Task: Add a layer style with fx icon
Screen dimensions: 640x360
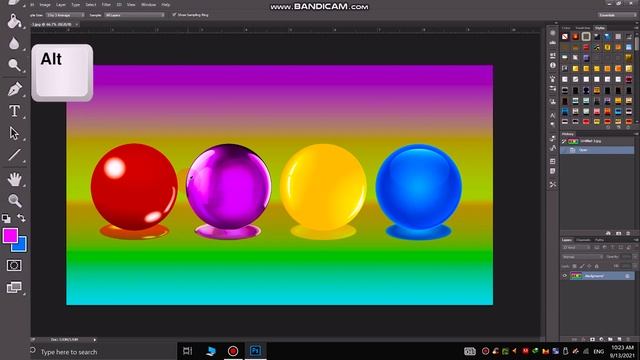Action: pyautogui.click(x=583, y=339)
